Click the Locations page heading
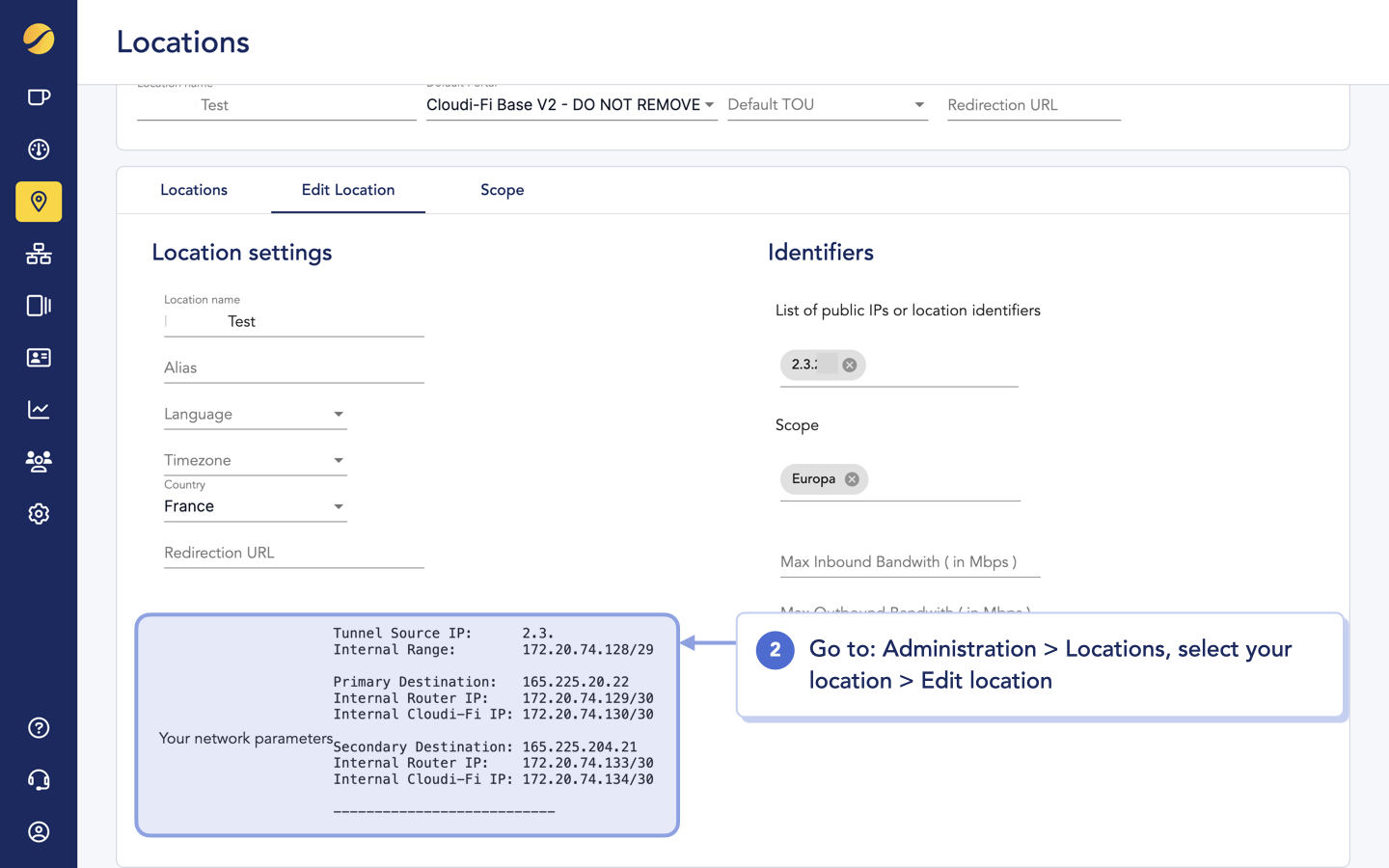 point(183,42)
